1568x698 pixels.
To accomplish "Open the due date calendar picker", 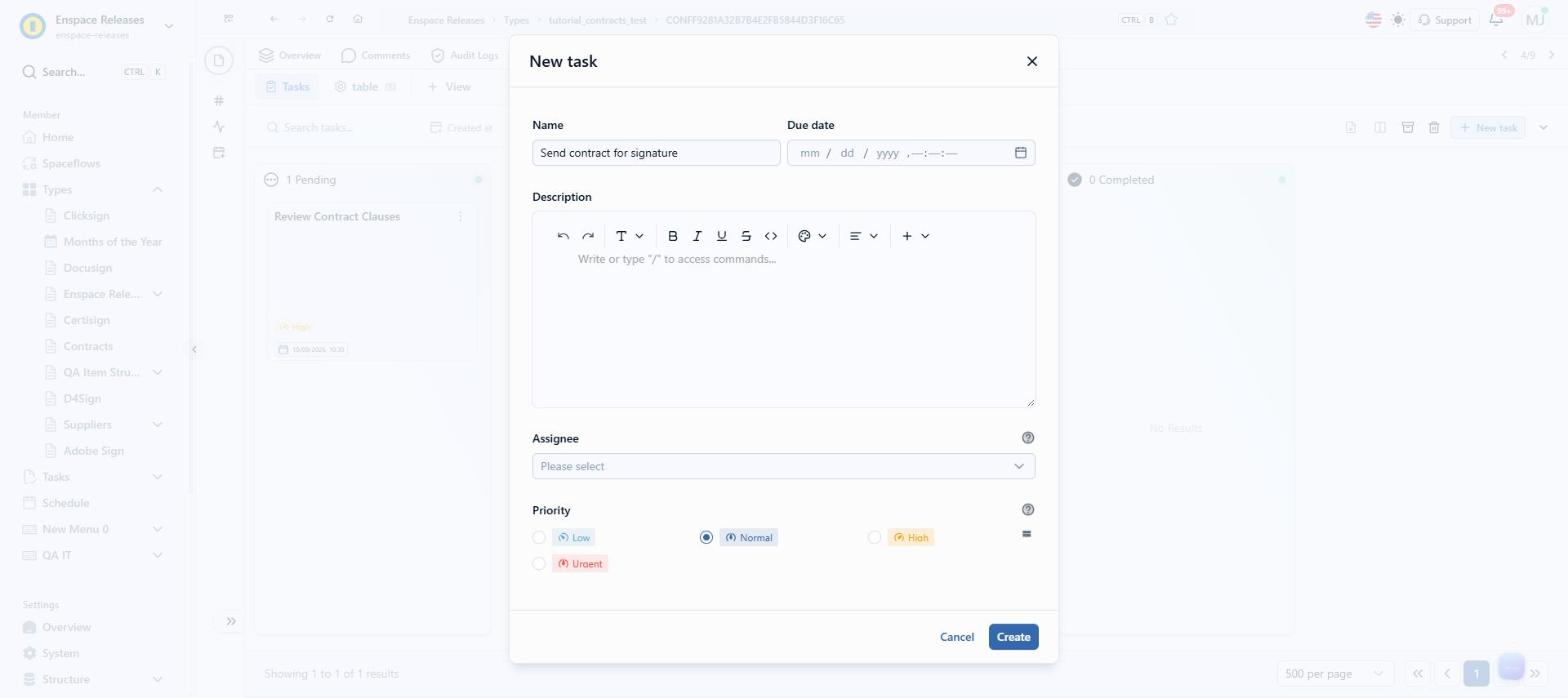I will pyautogui.click(x=1021, y=153).
